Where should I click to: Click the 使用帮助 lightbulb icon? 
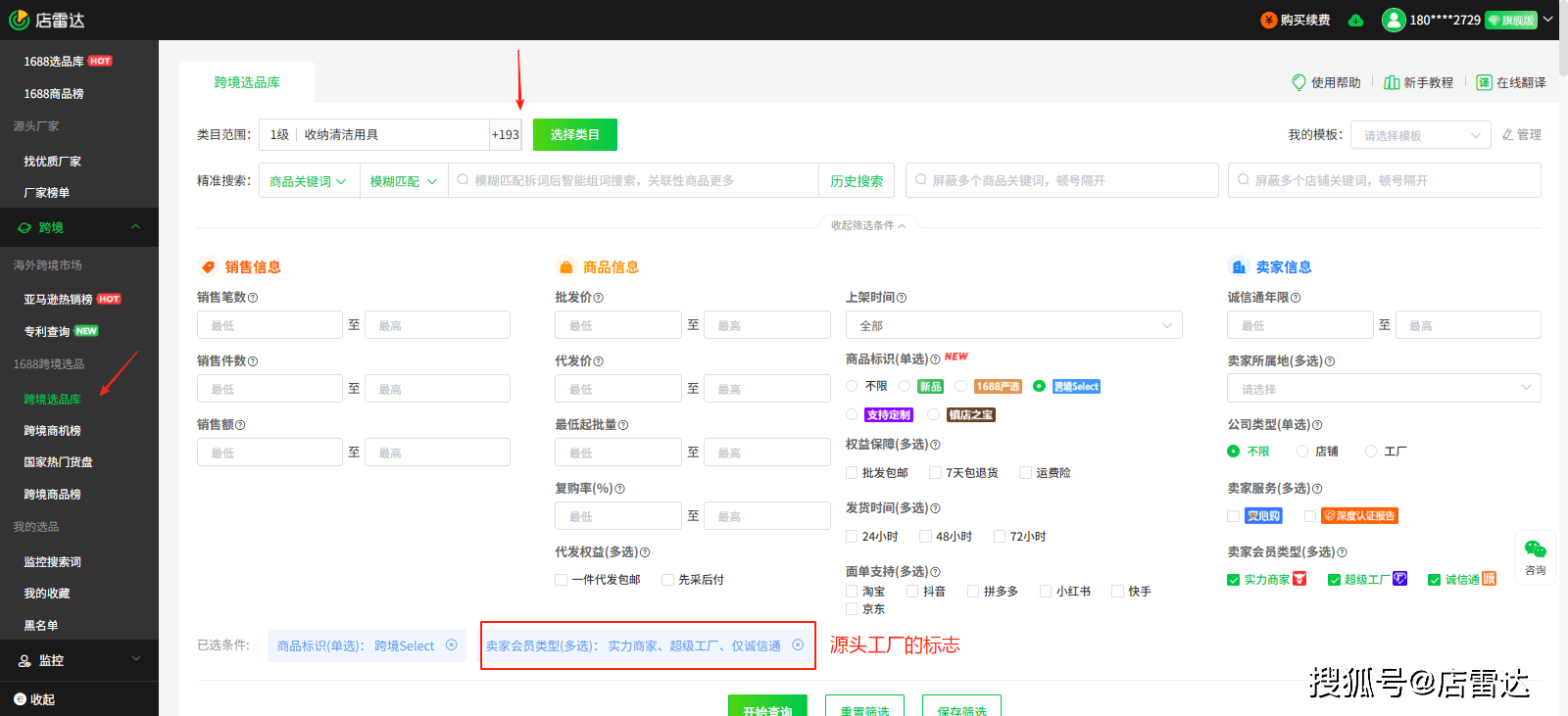[x=1298, y=82]
